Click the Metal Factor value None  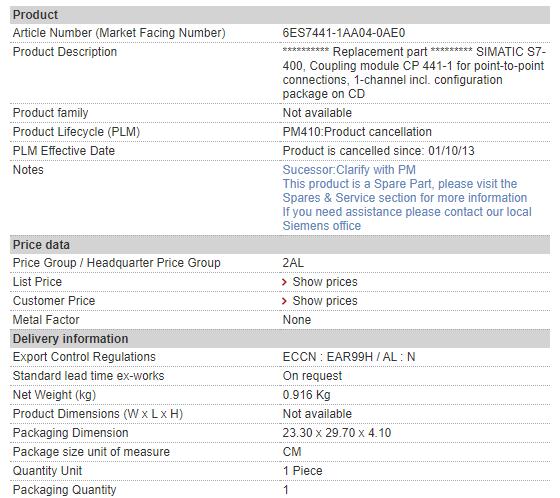(297, 320)
